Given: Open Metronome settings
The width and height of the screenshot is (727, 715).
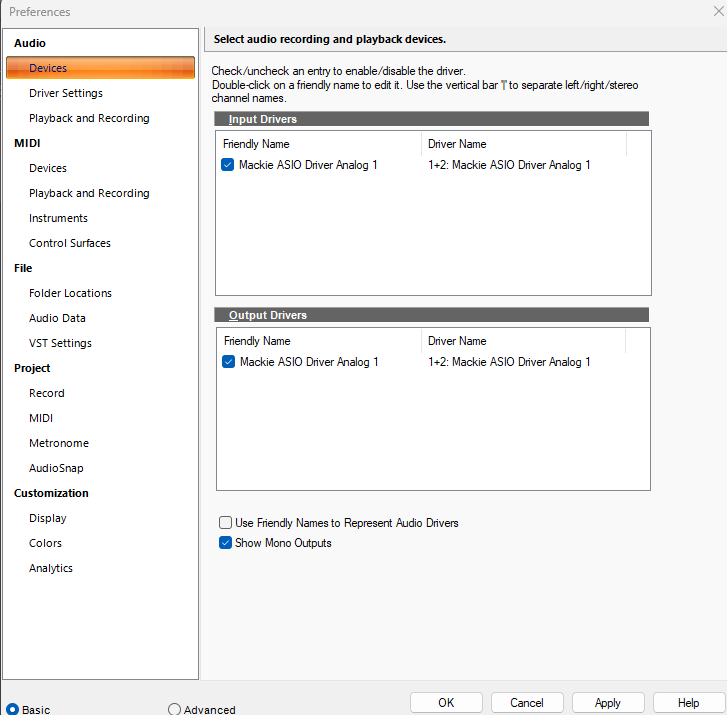Looking at the screenshot, I should tap(59, 444).
